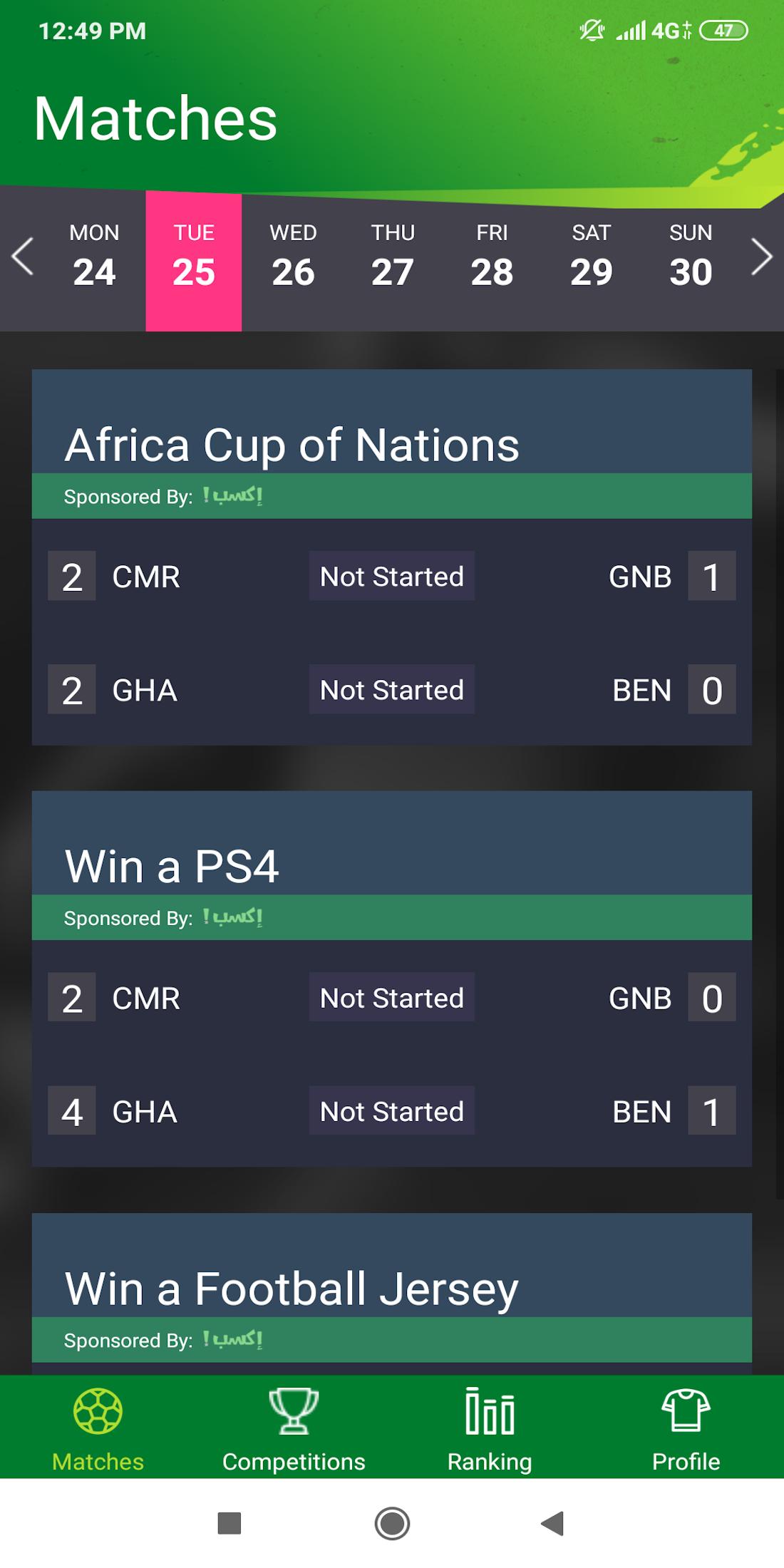
Task: Tap Not Started for Africa Cup CMR–GNB match
Action: (x=392, y=576)
